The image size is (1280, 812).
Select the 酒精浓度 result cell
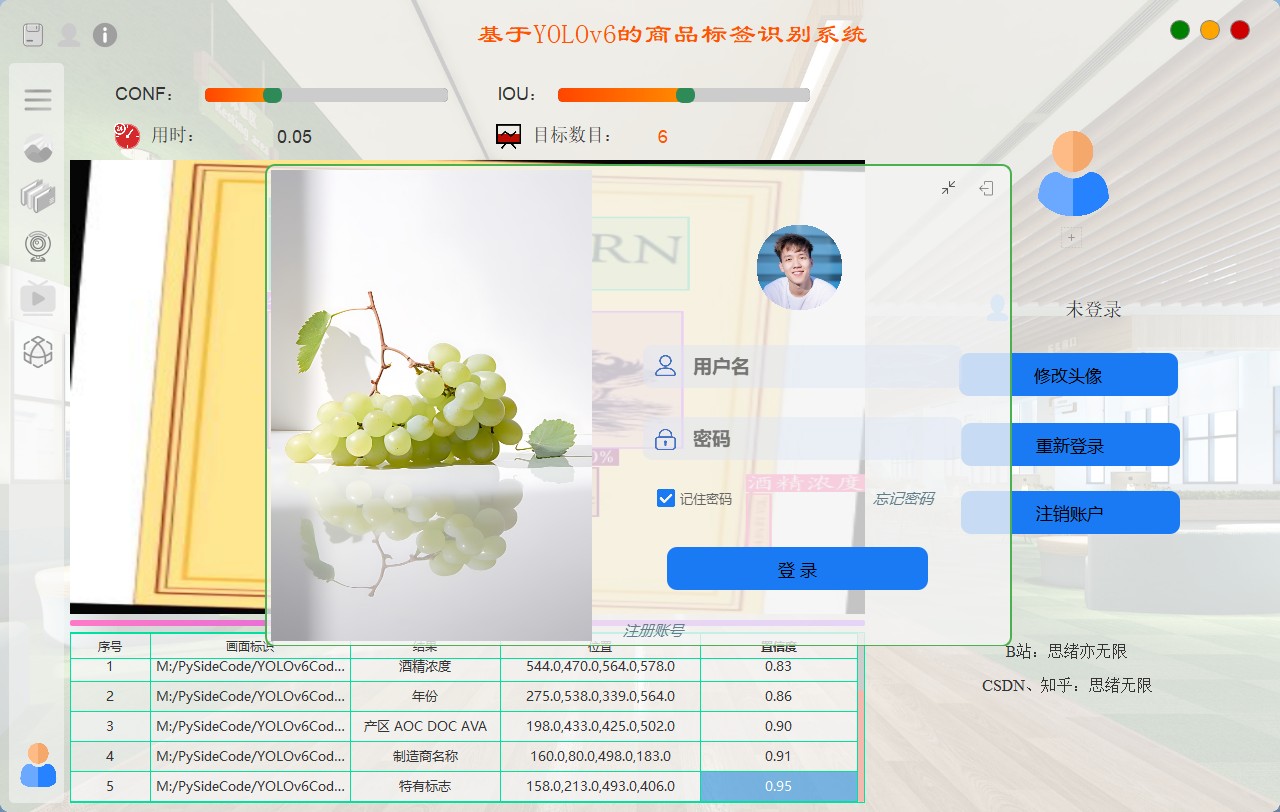(425, 666)
